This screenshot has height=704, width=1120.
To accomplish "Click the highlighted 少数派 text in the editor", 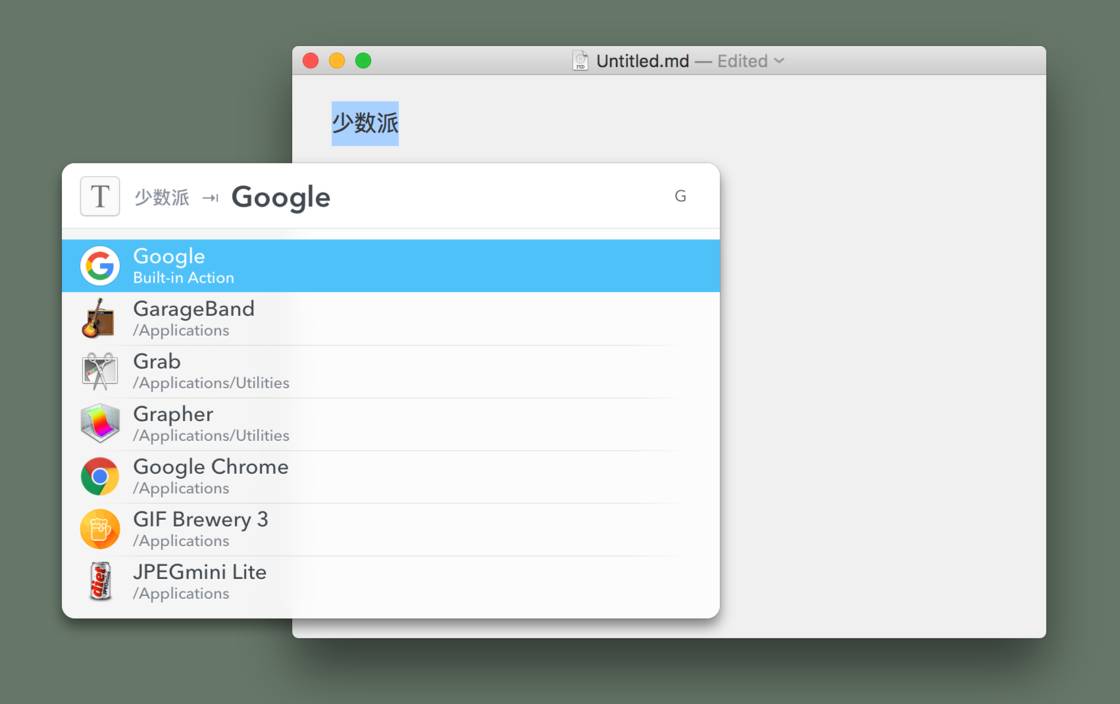I will coord(365,124).
